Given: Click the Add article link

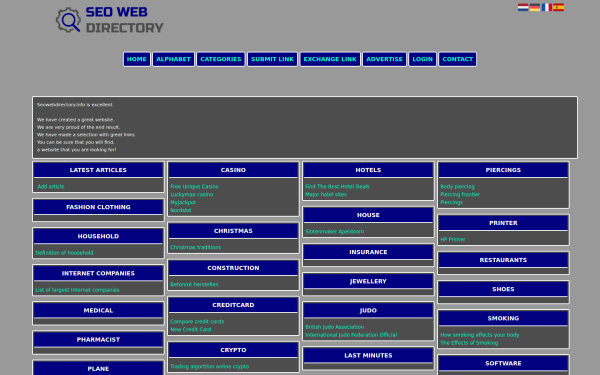Looking at the screenshot, I should (51, 187).
